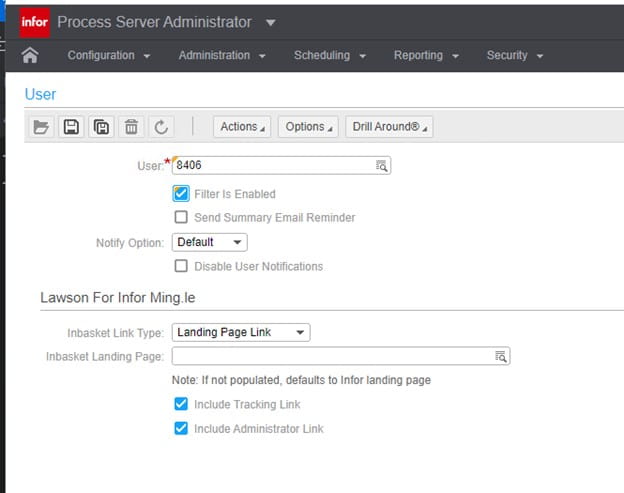Uncheck Filter Is Enabled checkbox
The height and width of the screenshot is (493, 624).
(181, 194)
